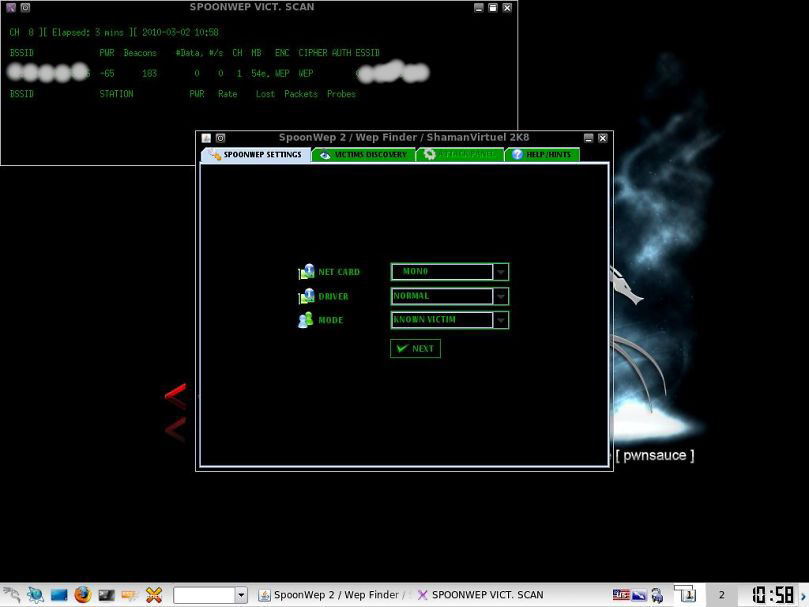Click the small arrow at the taskbar's right edge
Viewport: 809px width, 607px height.
pyautogui.click(x=804, y=596)
